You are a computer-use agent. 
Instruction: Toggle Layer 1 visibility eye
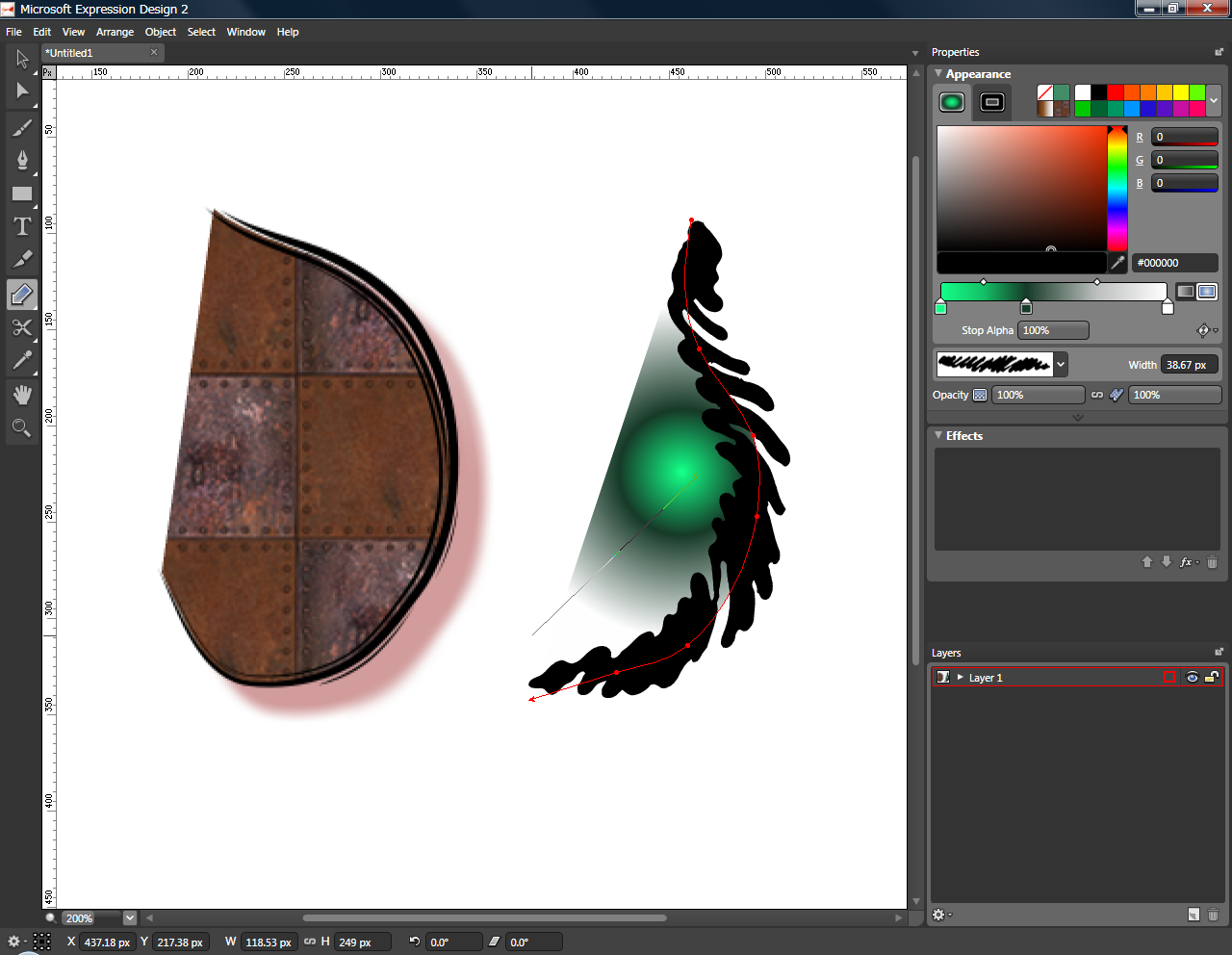[x=1193, y=678]
